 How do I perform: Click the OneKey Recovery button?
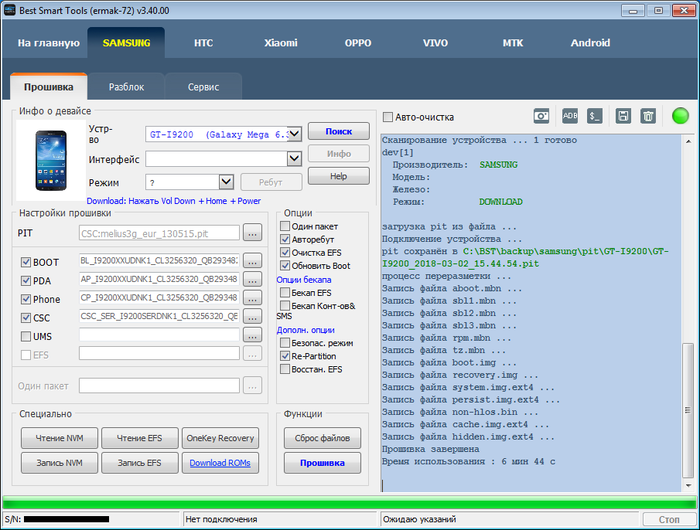click(x=220, y=438)
